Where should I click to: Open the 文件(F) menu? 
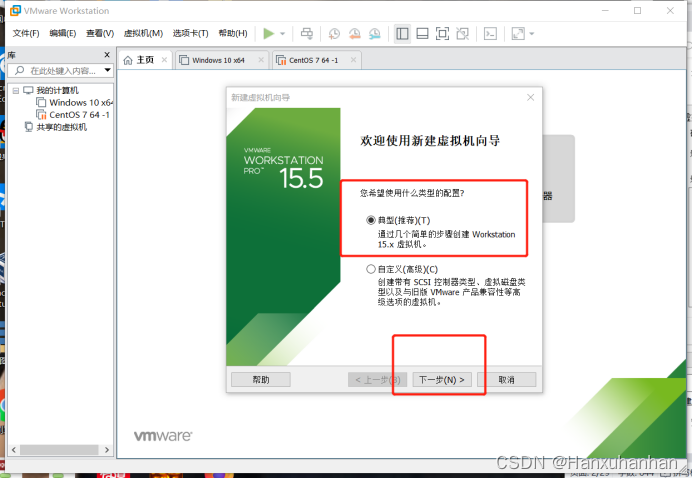[26, 33]
